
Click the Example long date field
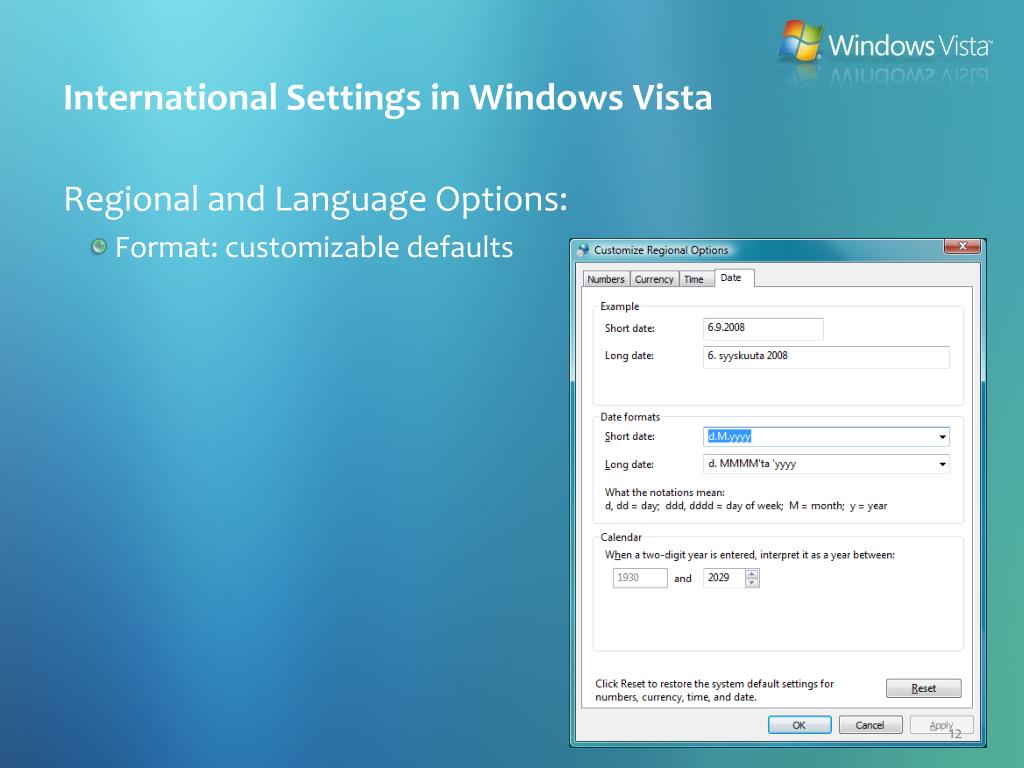pos(826,357)
